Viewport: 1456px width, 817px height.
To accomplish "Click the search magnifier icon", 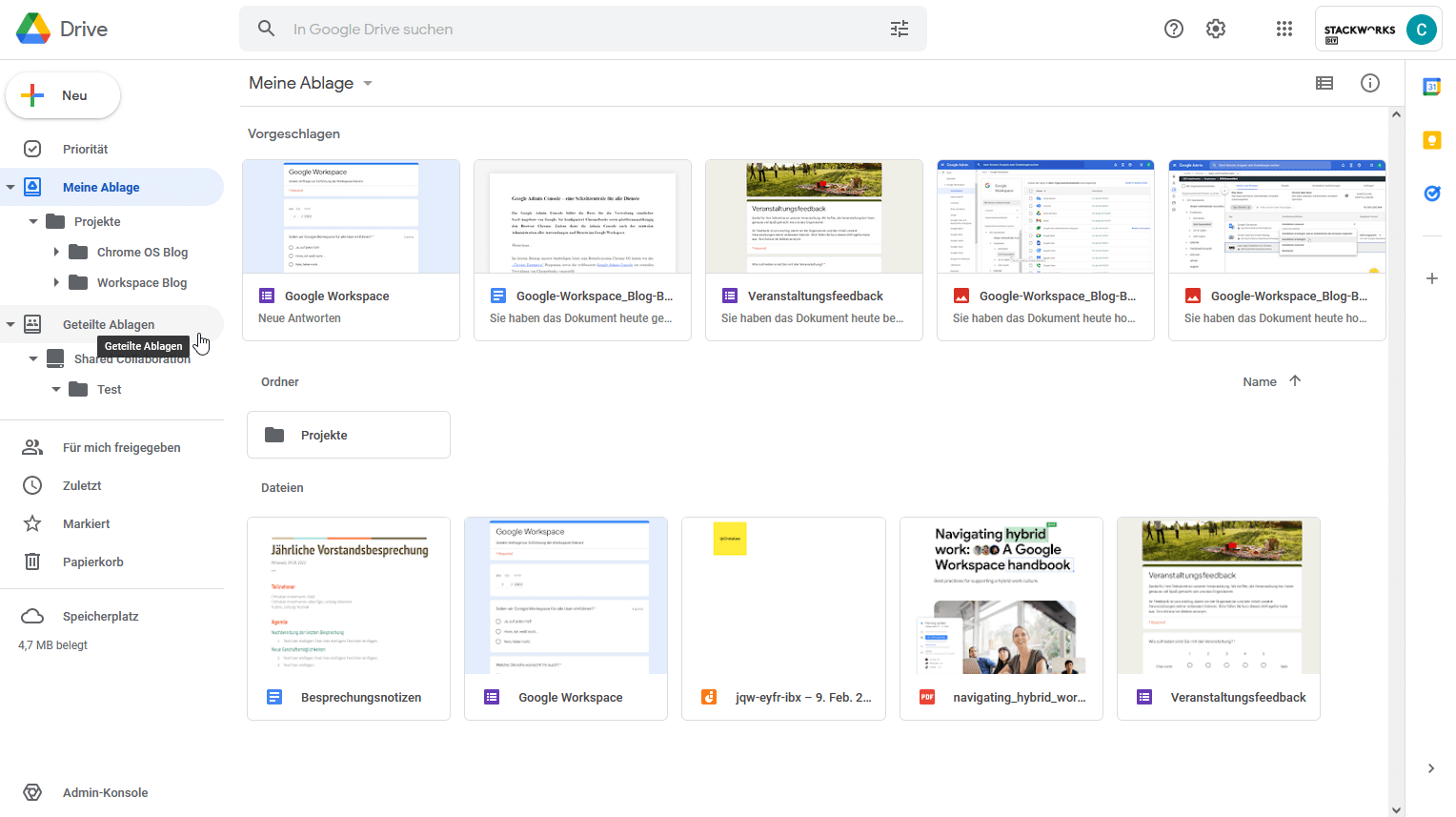I will coord(267,29).
